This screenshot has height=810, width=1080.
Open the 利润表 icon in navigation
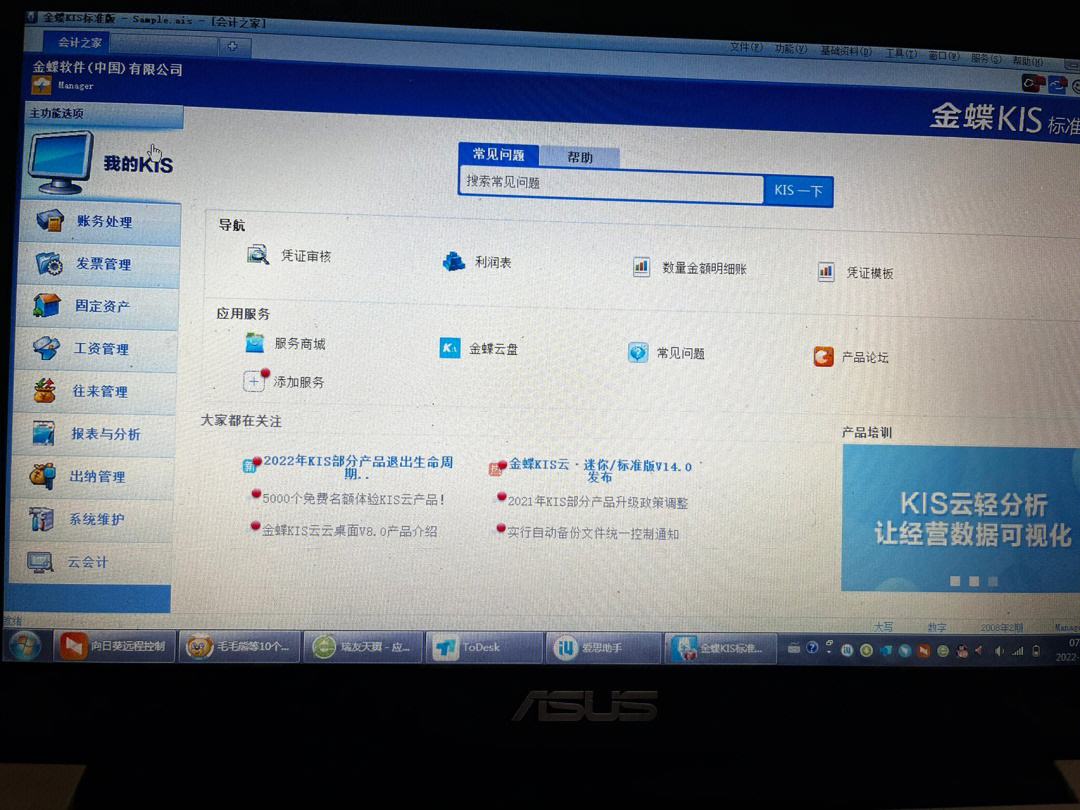[x=454, y=261]
